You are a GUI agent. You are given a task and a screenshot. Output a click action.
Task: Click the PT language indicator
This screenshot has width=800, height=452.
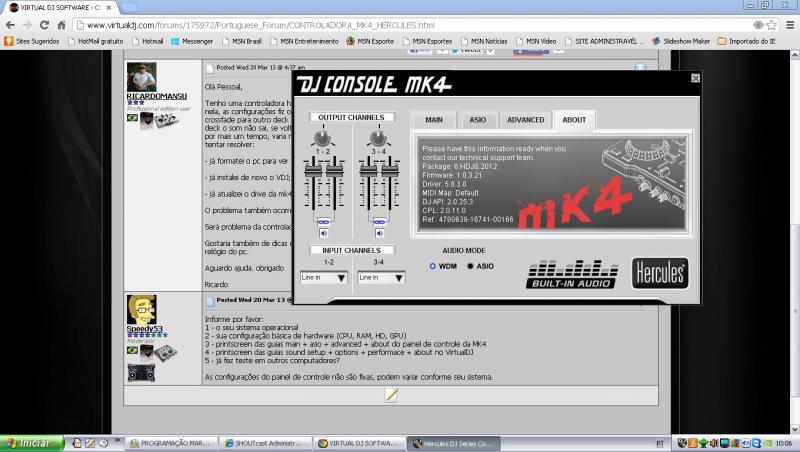click(x=660, y=443)
